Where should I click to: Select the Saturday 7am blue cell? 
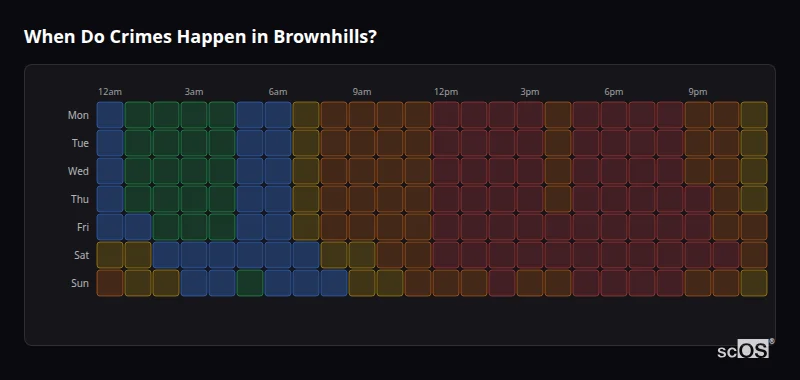tap(306, 255)
